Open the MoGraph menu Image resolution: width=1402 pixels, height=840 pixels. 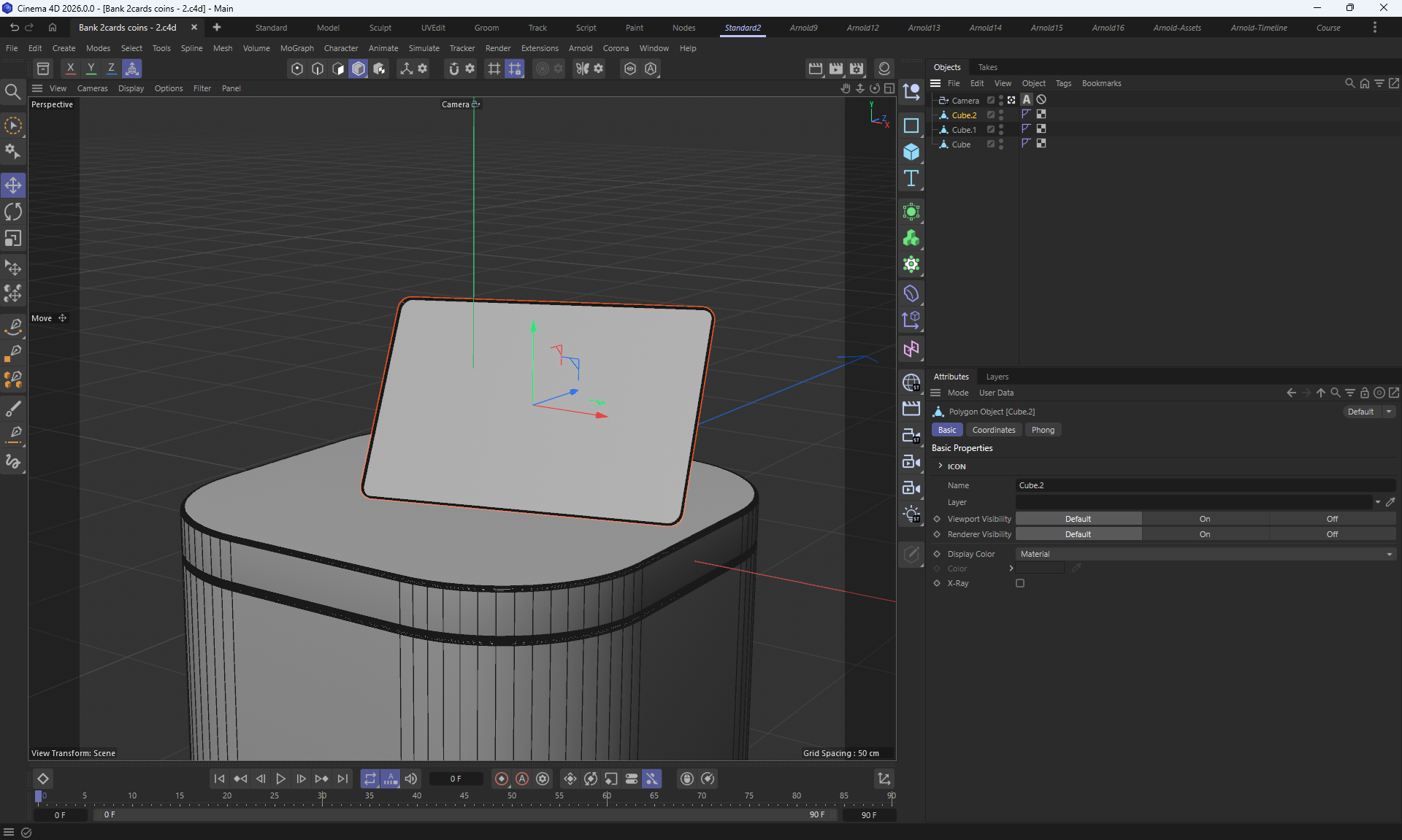[296, 48]
